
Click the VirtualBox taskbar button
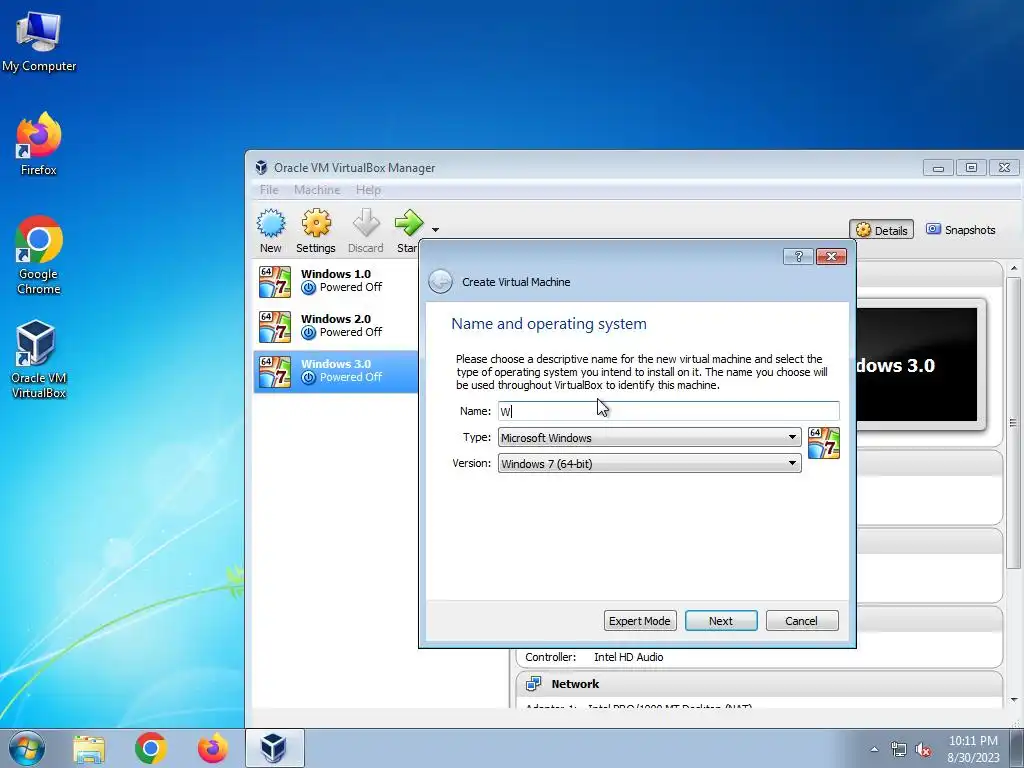point(274,748)
